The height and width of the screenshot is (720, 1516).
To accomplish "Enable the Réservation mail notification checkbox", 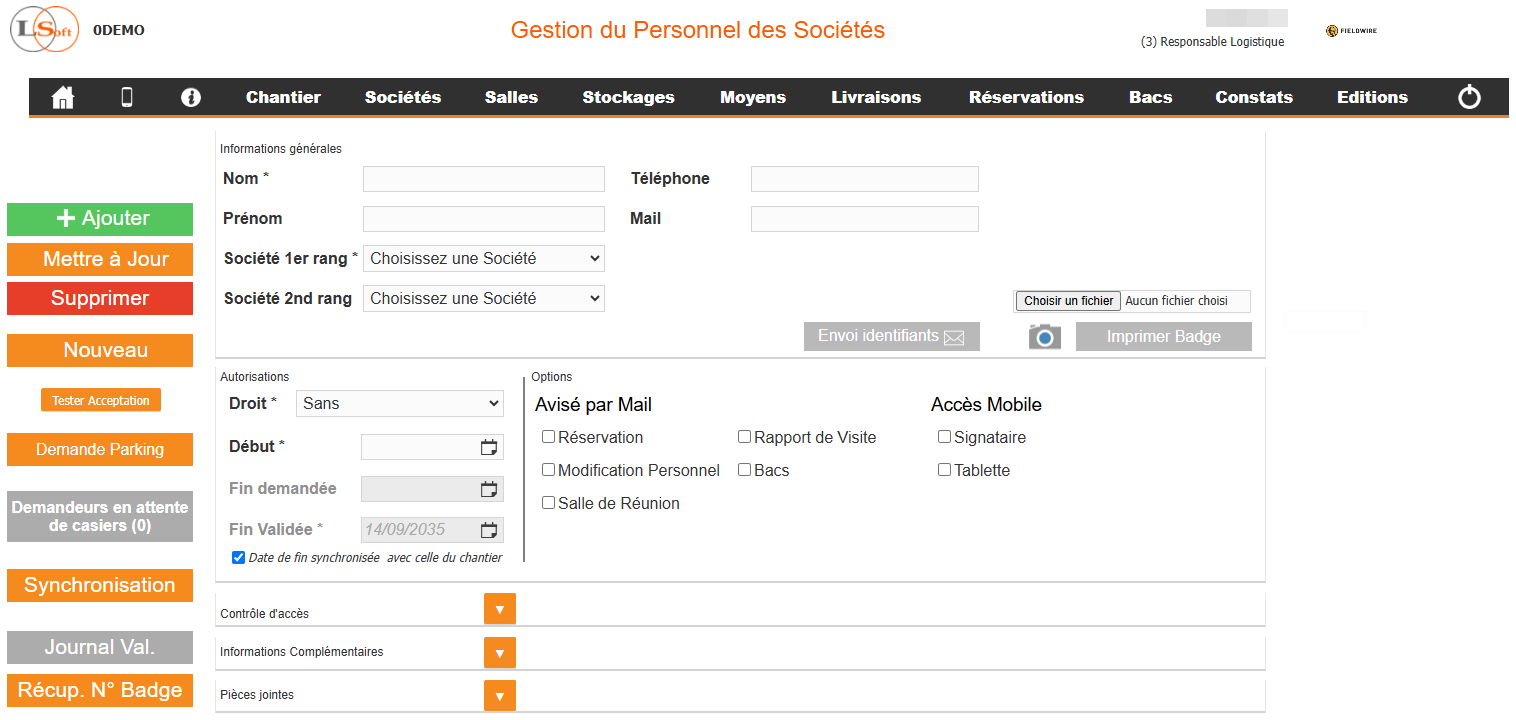I will click(548, 437).
